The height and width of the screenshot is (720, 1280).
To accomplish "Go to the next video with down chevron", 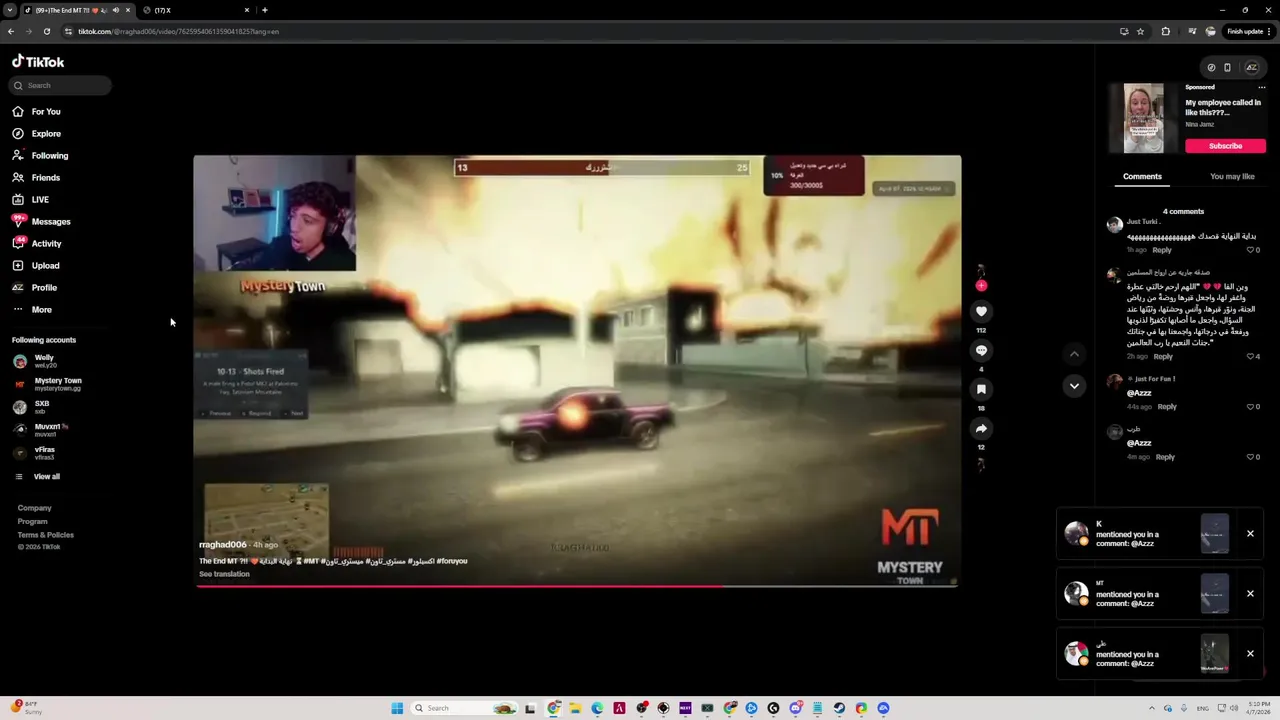I will 1074,386.
